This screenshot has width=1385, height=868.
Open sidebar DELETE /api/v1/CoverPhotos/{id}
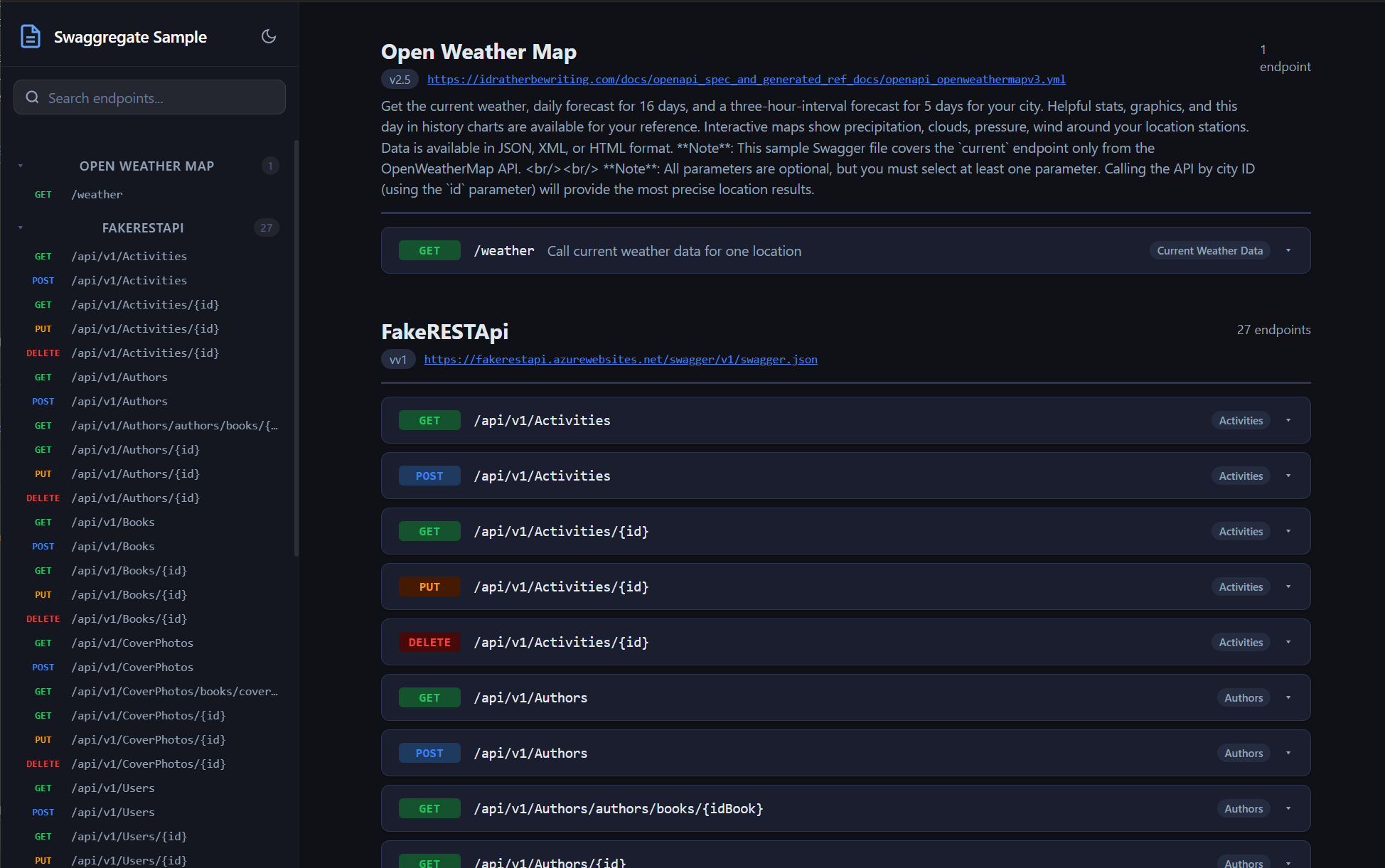pyautogui.click(x=149, y=763)
